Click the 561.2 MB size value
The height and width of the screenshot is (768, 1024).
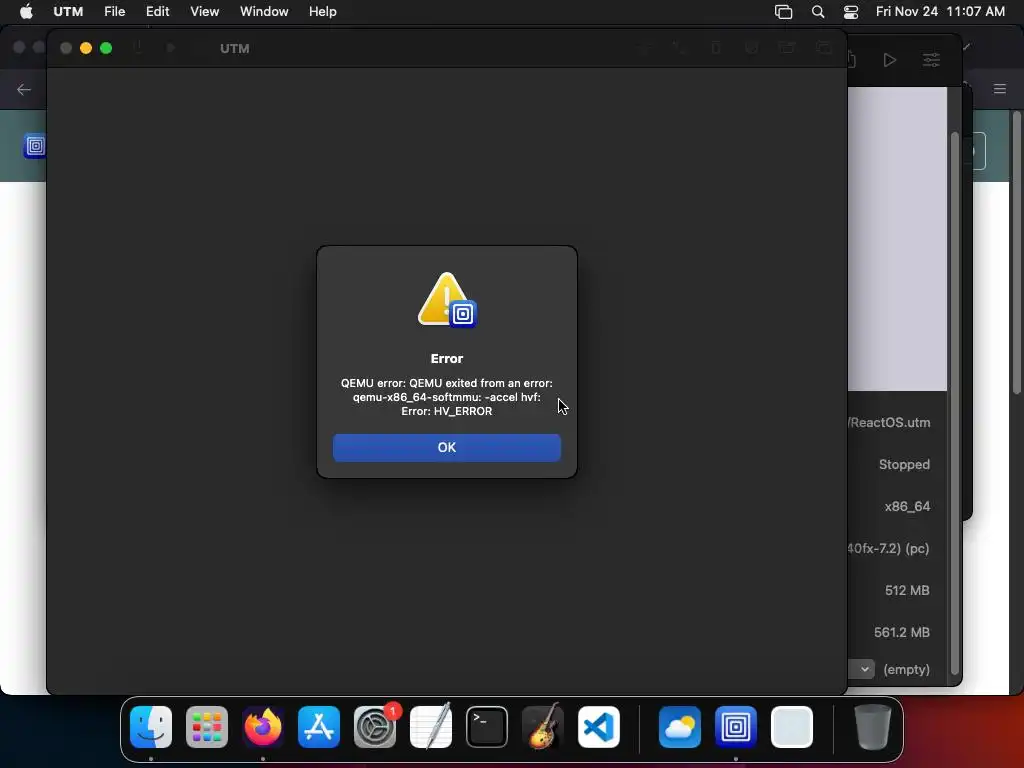click(902, 632)
